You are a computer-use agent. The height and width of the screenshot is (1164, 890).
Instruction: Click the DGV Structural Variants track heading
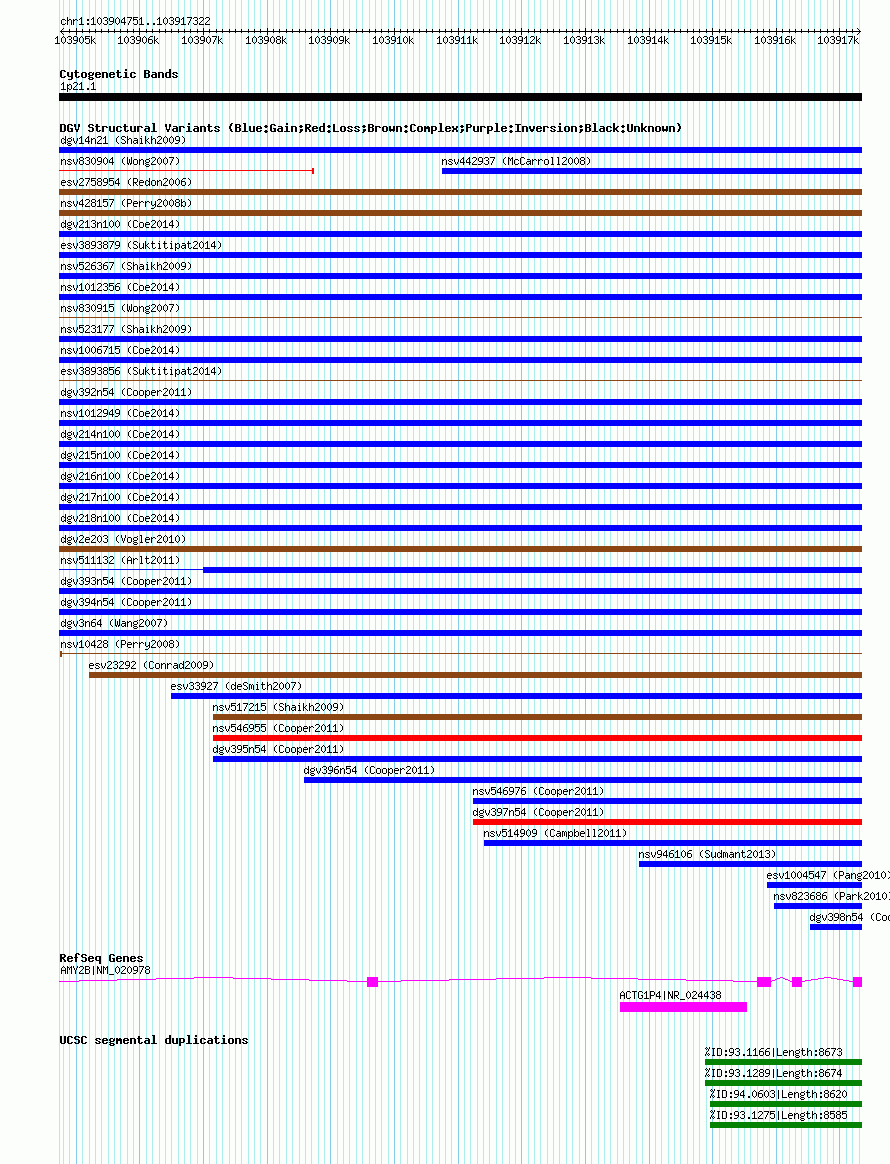(370, 128)
